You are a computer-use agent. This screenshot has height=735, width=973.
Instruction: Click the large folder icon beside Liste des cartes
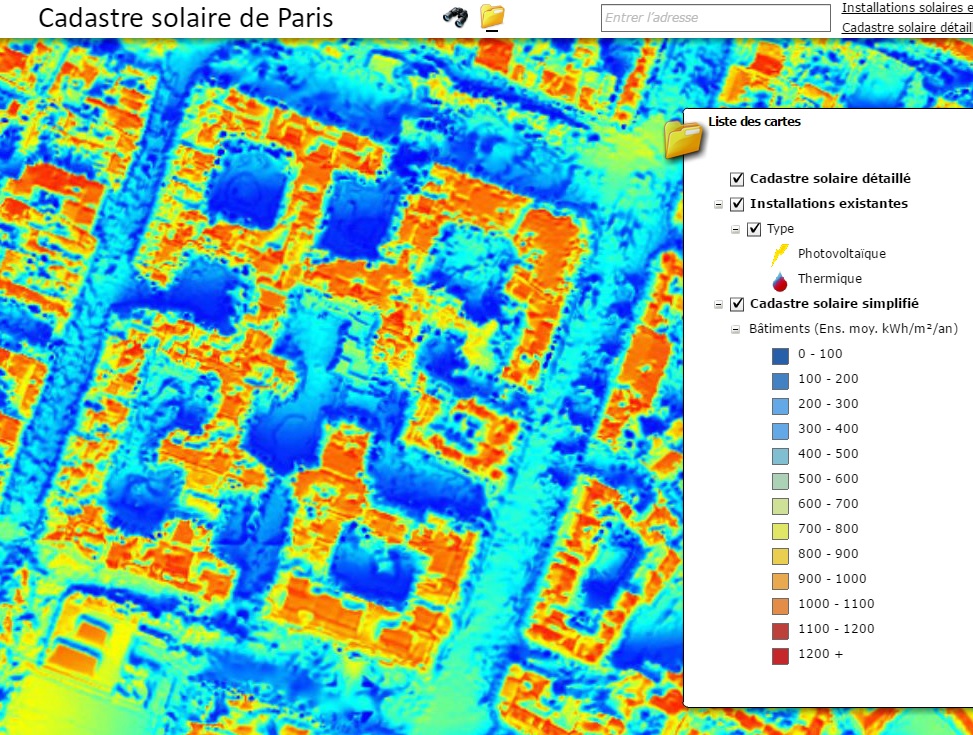click(684, 138)
